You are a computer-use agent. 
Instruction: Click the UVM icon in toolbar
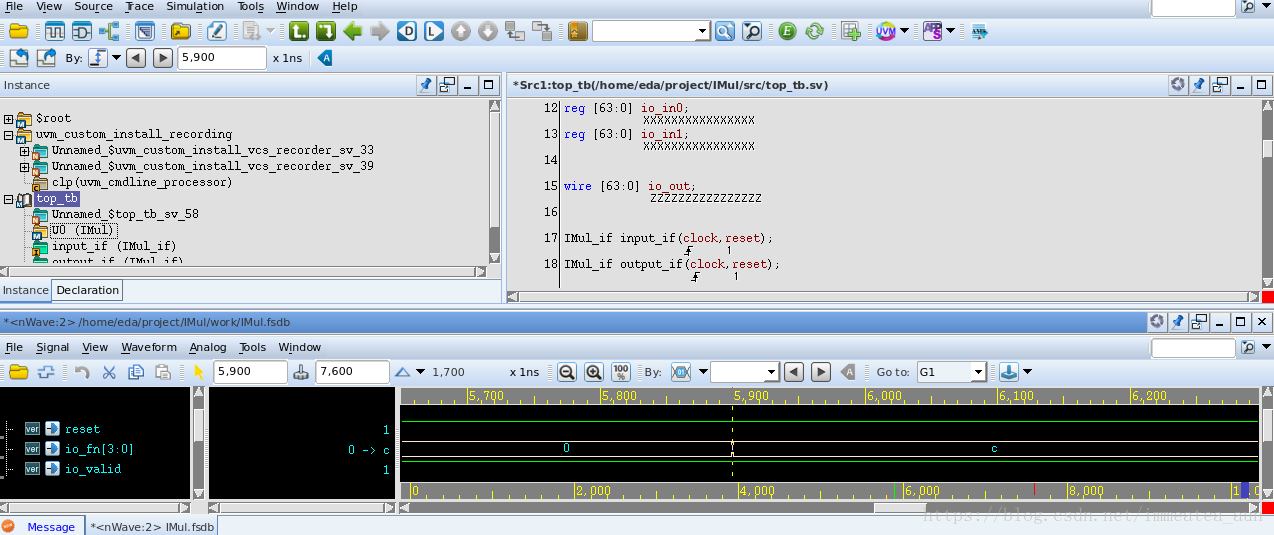point(886,31)
